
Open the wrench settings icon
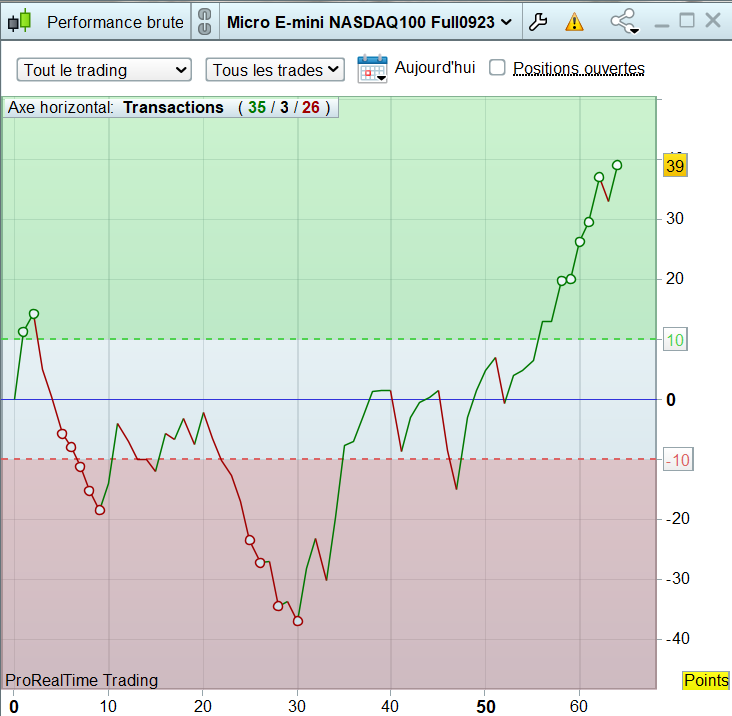click(538, 22)
